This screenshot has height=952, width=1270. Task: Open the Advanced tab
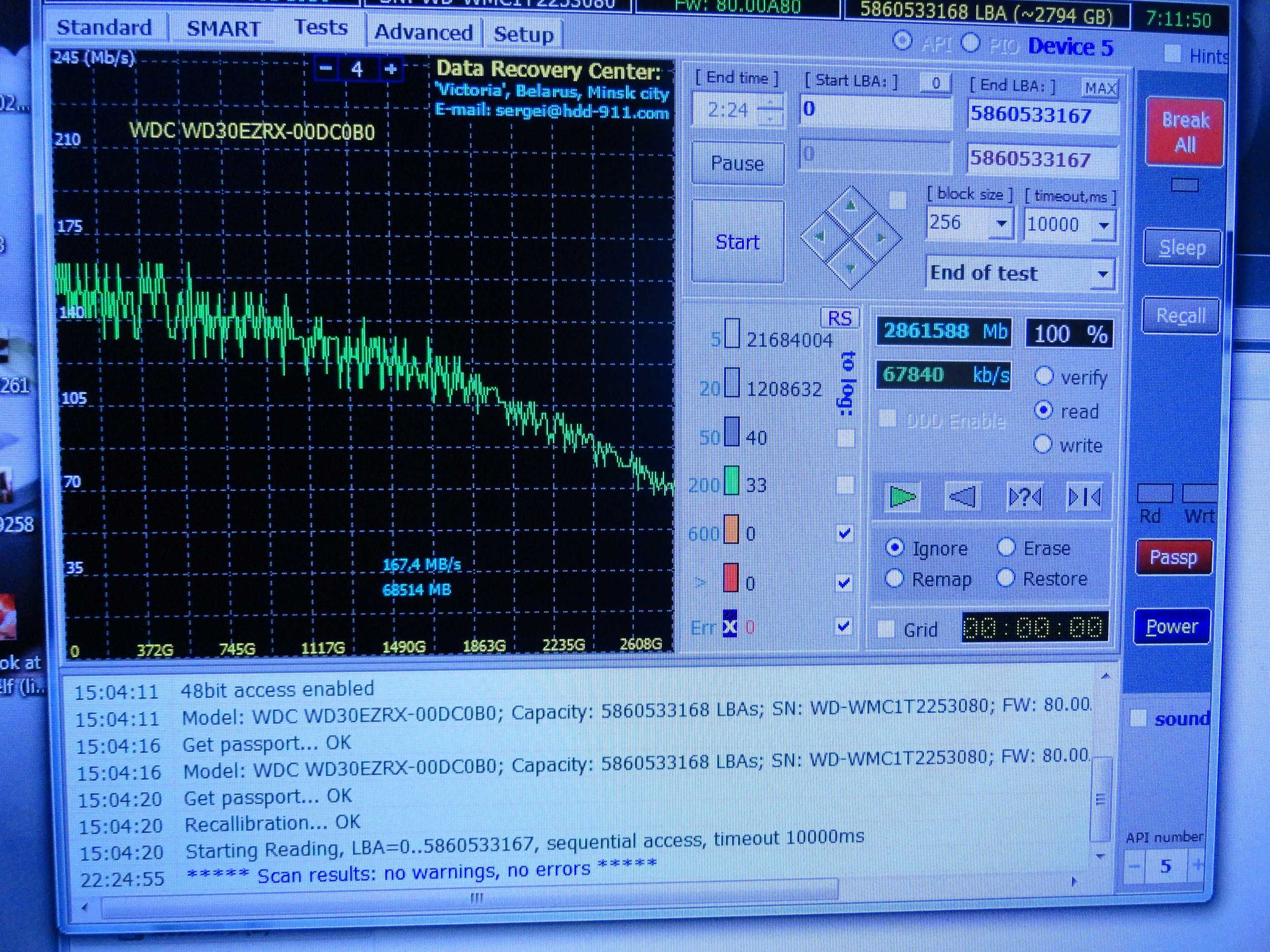point(424,32)
